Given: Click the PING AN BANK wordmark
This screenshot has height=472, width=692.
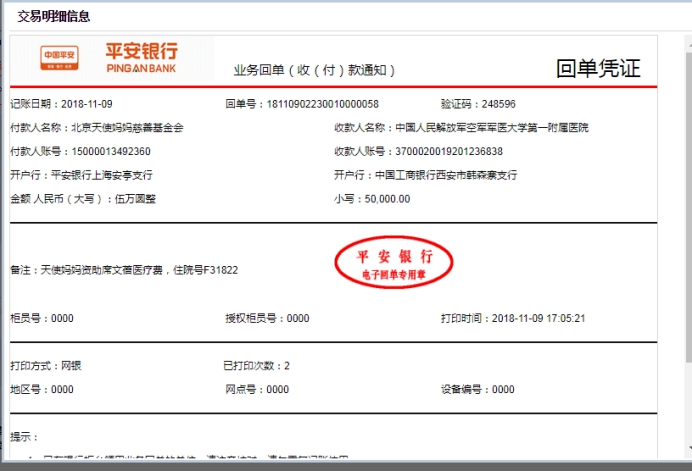Looking at the screenshot, I should [x=141, y=68].
